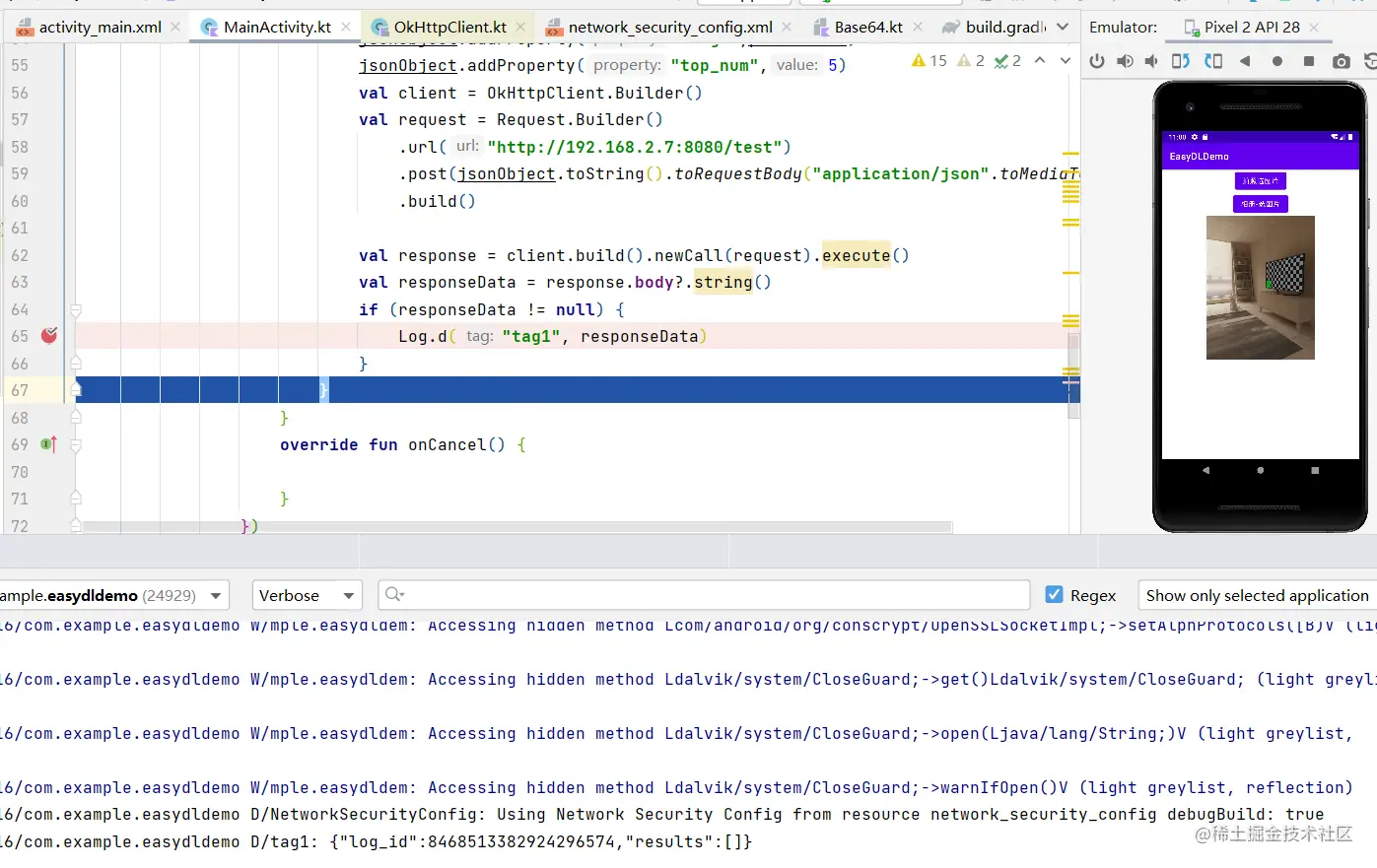
Task: Click the emulator toolbar Overview square icon
Action: [x=1309, y=61]
